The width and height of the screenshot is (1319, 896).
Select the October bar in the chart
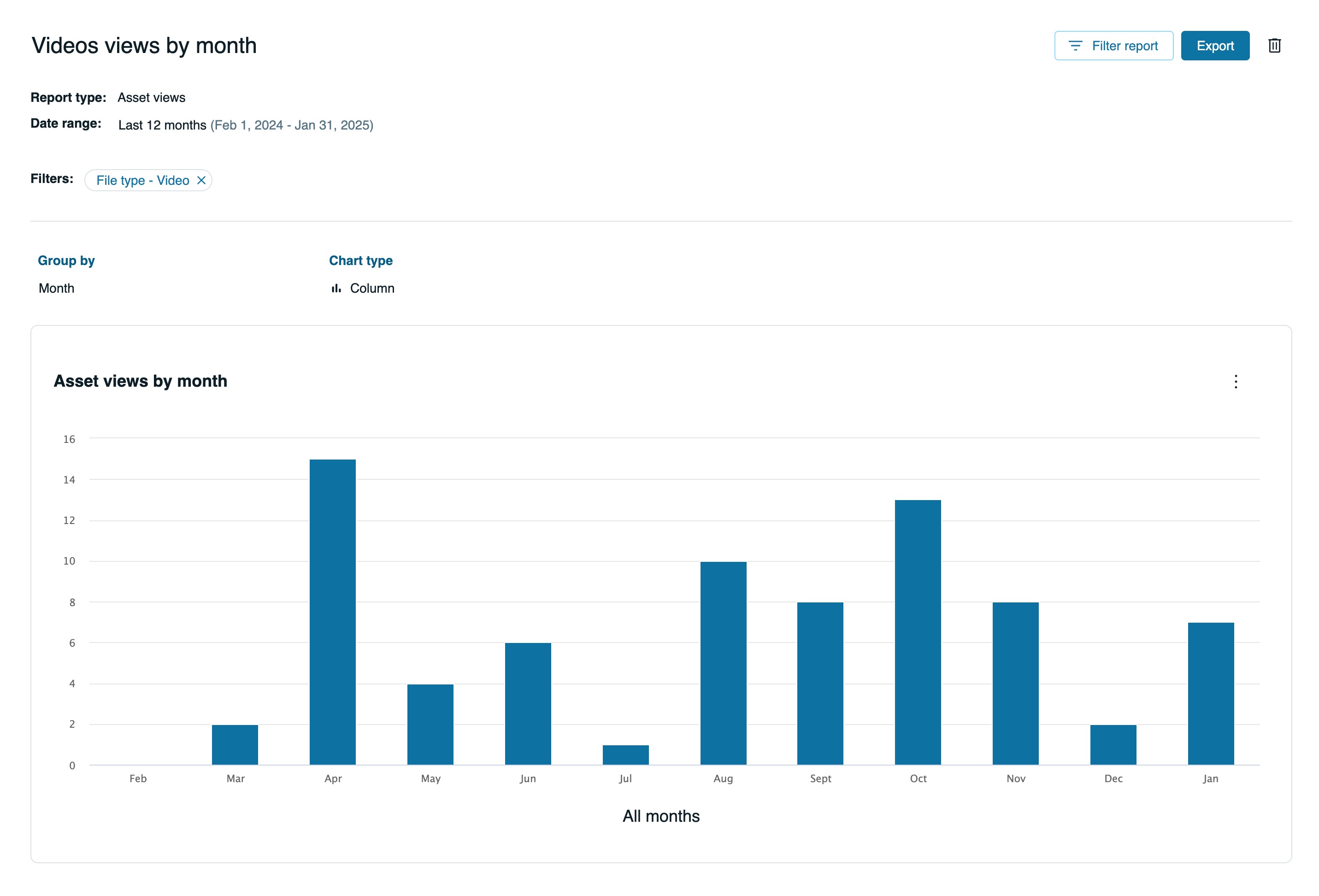(x=918, y=632)
